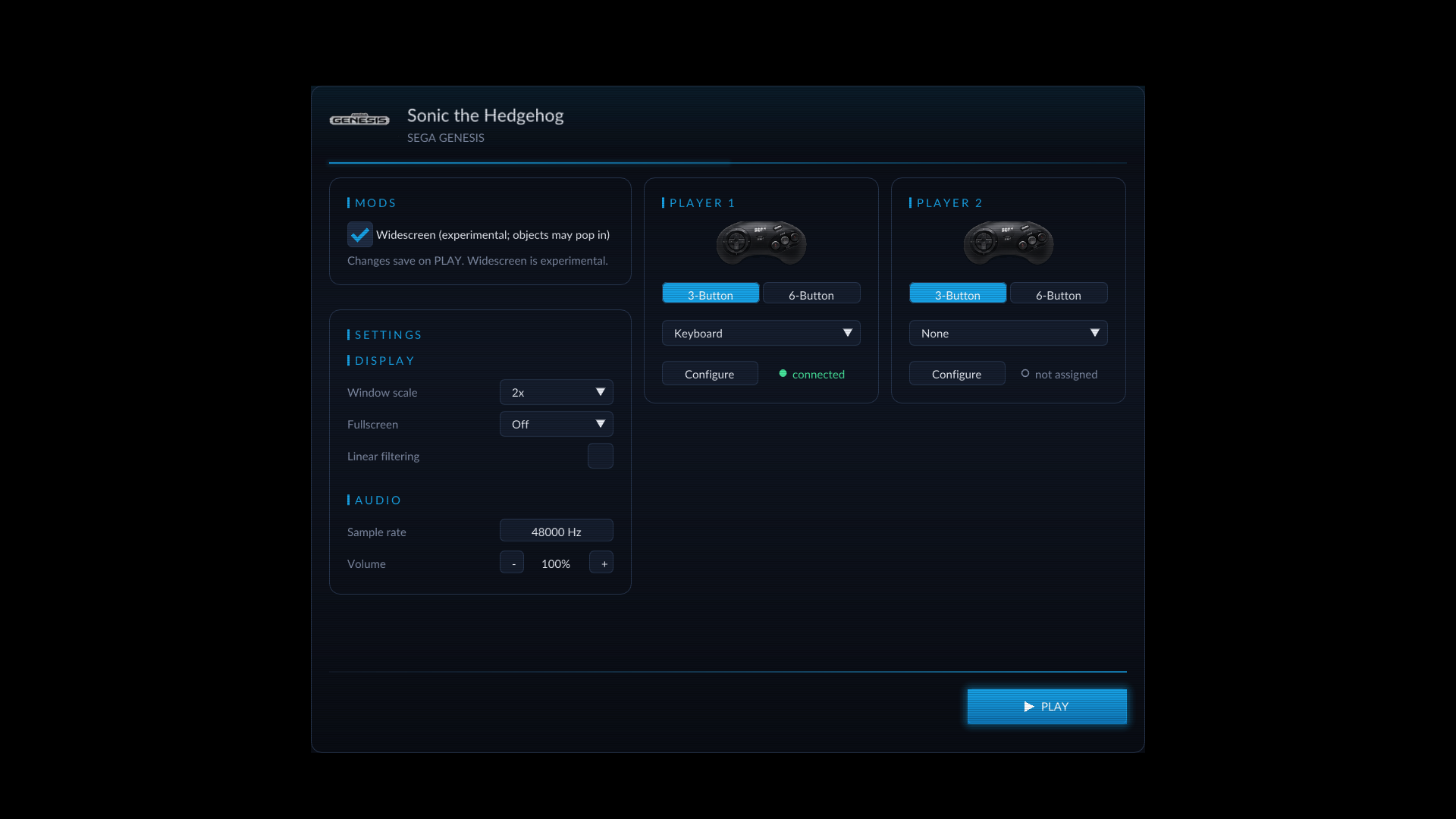Click the Player 1 controller image
1456x819 pixels.
coord(761,242)
